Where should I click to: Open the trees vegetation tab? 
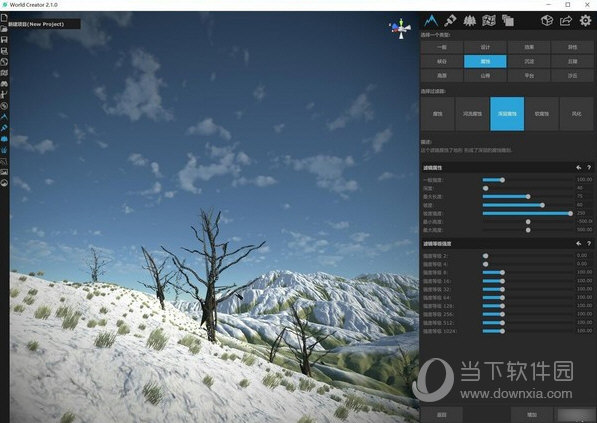469,20
